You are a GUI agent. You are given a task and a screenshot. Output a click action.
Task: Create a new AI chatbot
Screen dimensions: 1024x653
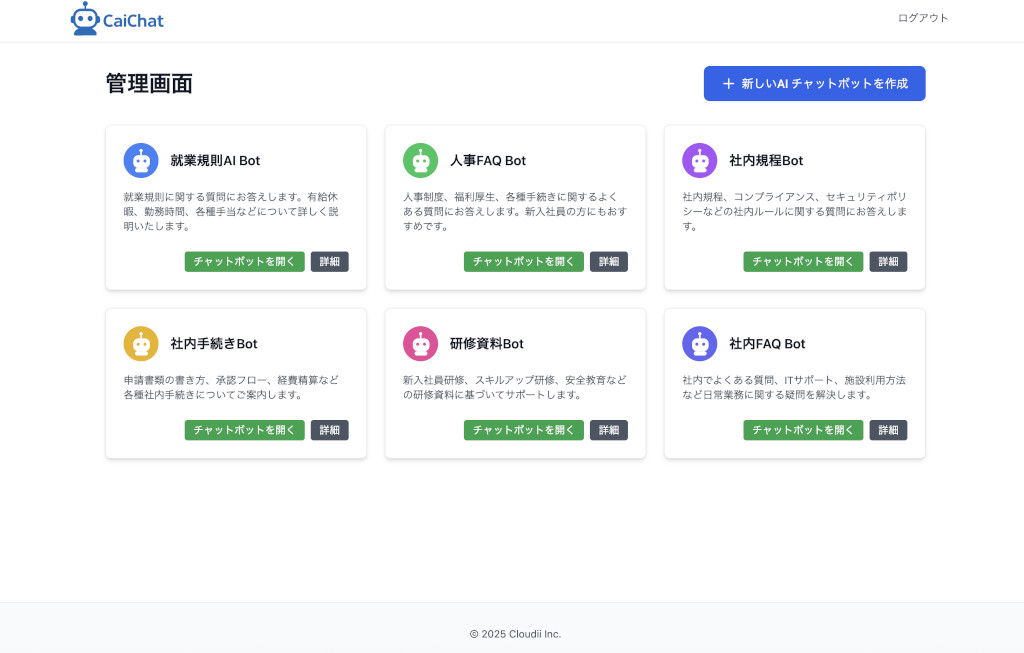click(814, 84)
